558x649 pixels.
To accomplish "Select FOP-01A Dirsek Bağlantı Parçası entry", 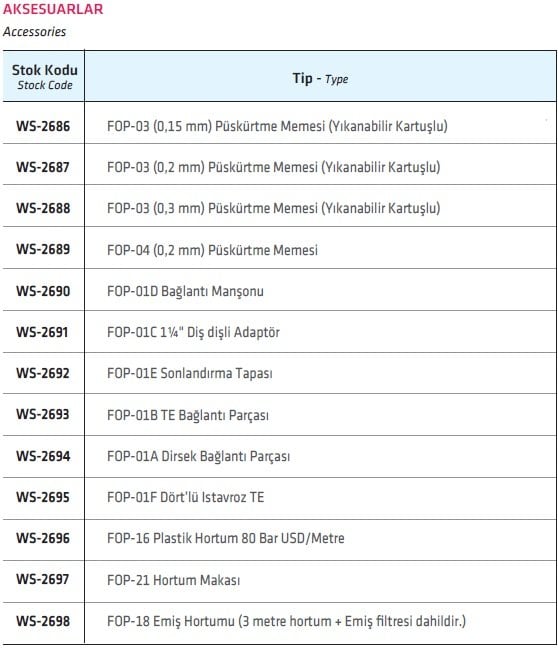I will [x=198, y=456].
